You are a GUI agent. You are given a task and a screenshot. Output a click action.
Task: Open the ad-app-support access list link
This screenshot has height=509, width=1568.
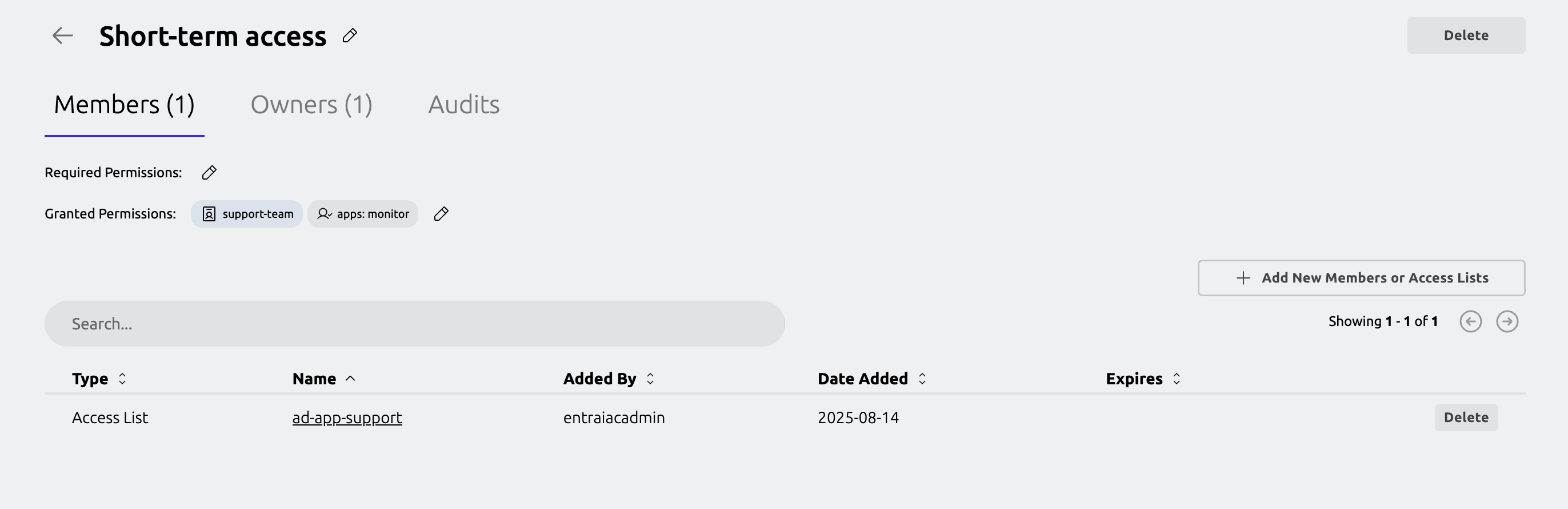point(346,417)
